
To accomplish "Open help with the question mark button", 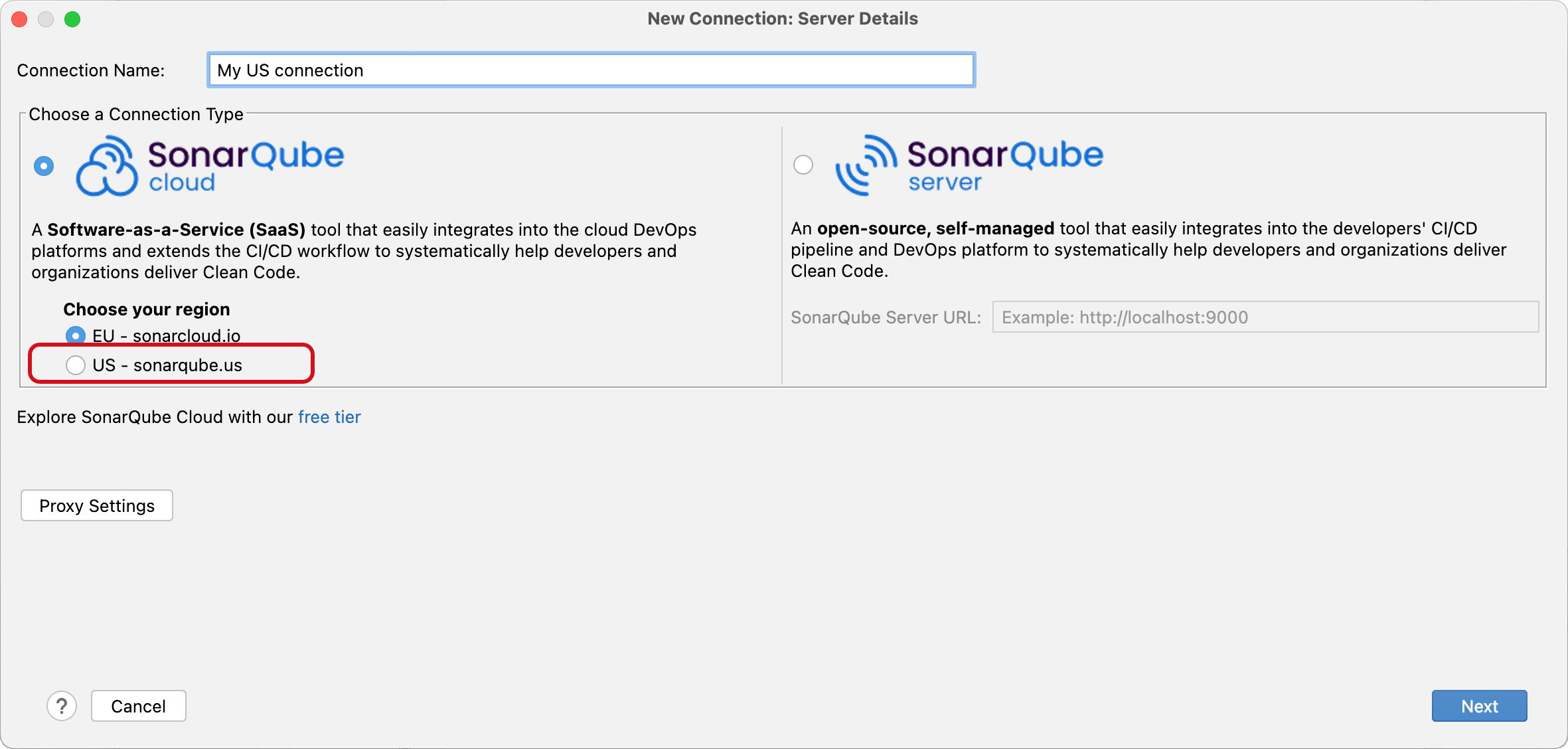I will (62, 706).
